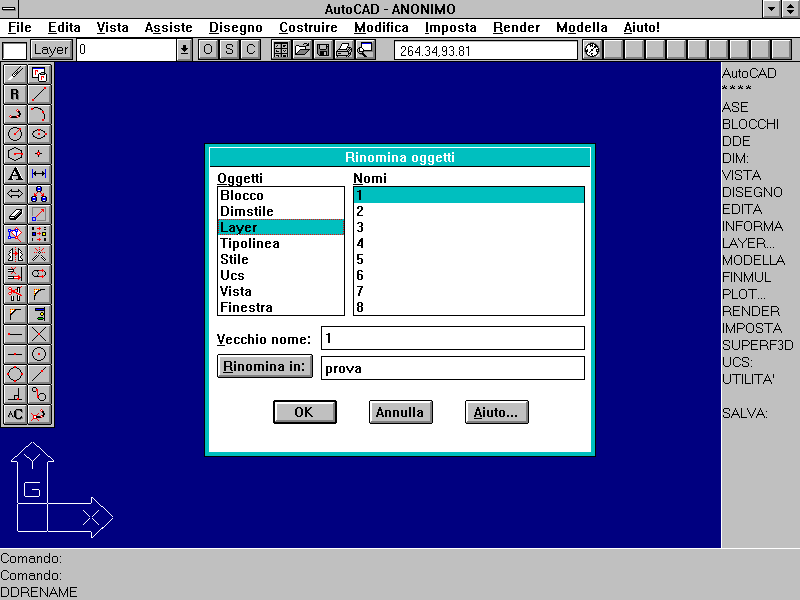The height and width of the screenshot is (600, 800).
Task: Select name 8 in Nomi list
Action: pyautogui.click(x=468, y=307)
